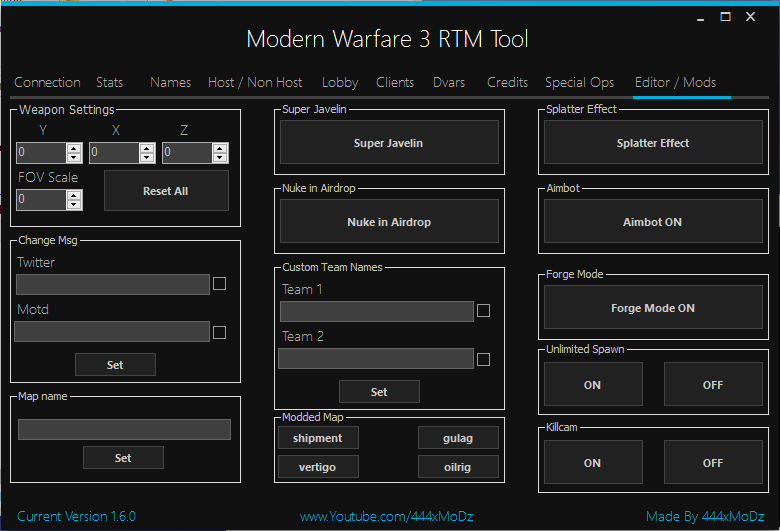Image resolution: width=780 pixels, height=531 pixels.
Task: Increase the Y weapon value
Action: (74, 148)
